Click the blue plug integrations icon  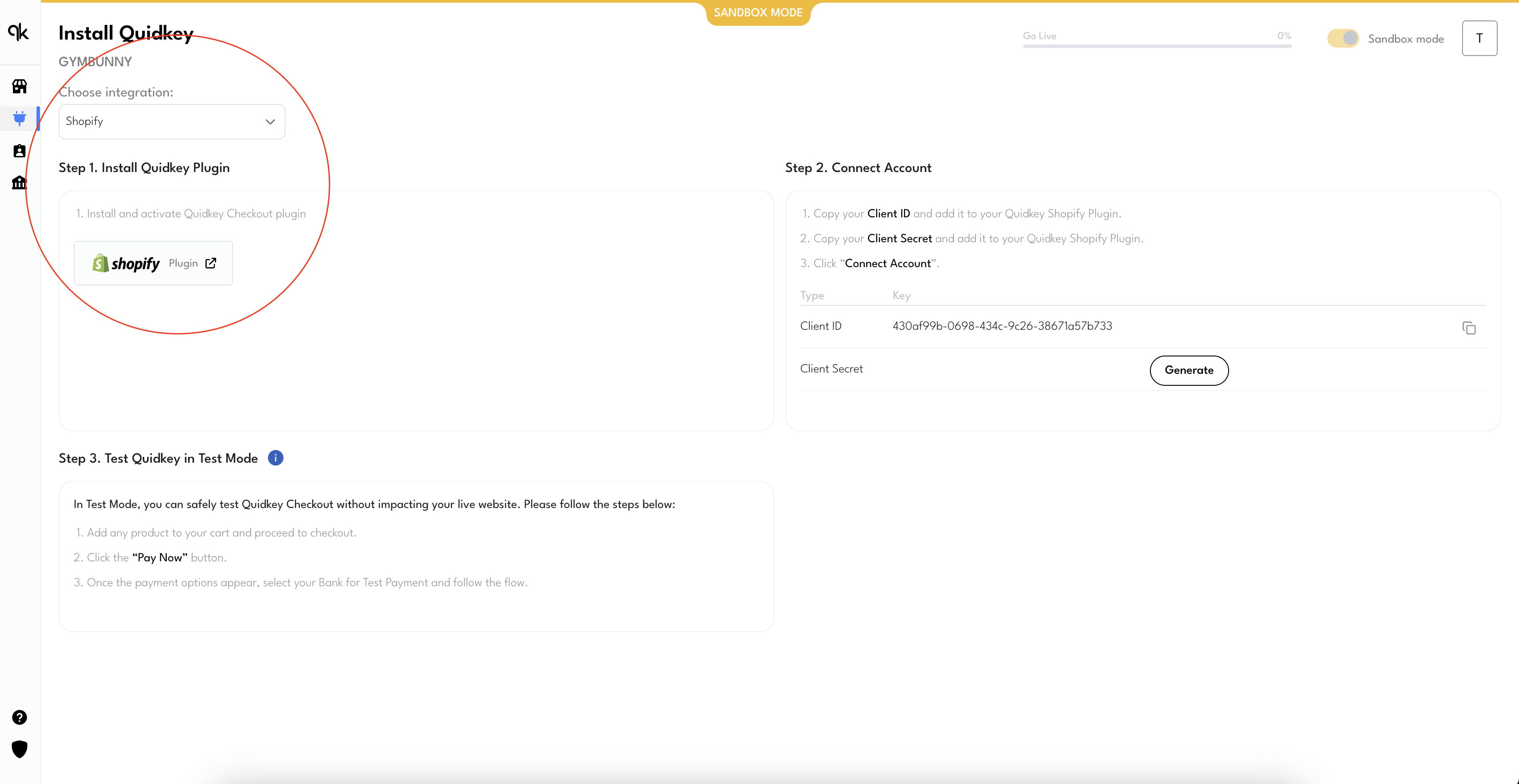(20, 118)
